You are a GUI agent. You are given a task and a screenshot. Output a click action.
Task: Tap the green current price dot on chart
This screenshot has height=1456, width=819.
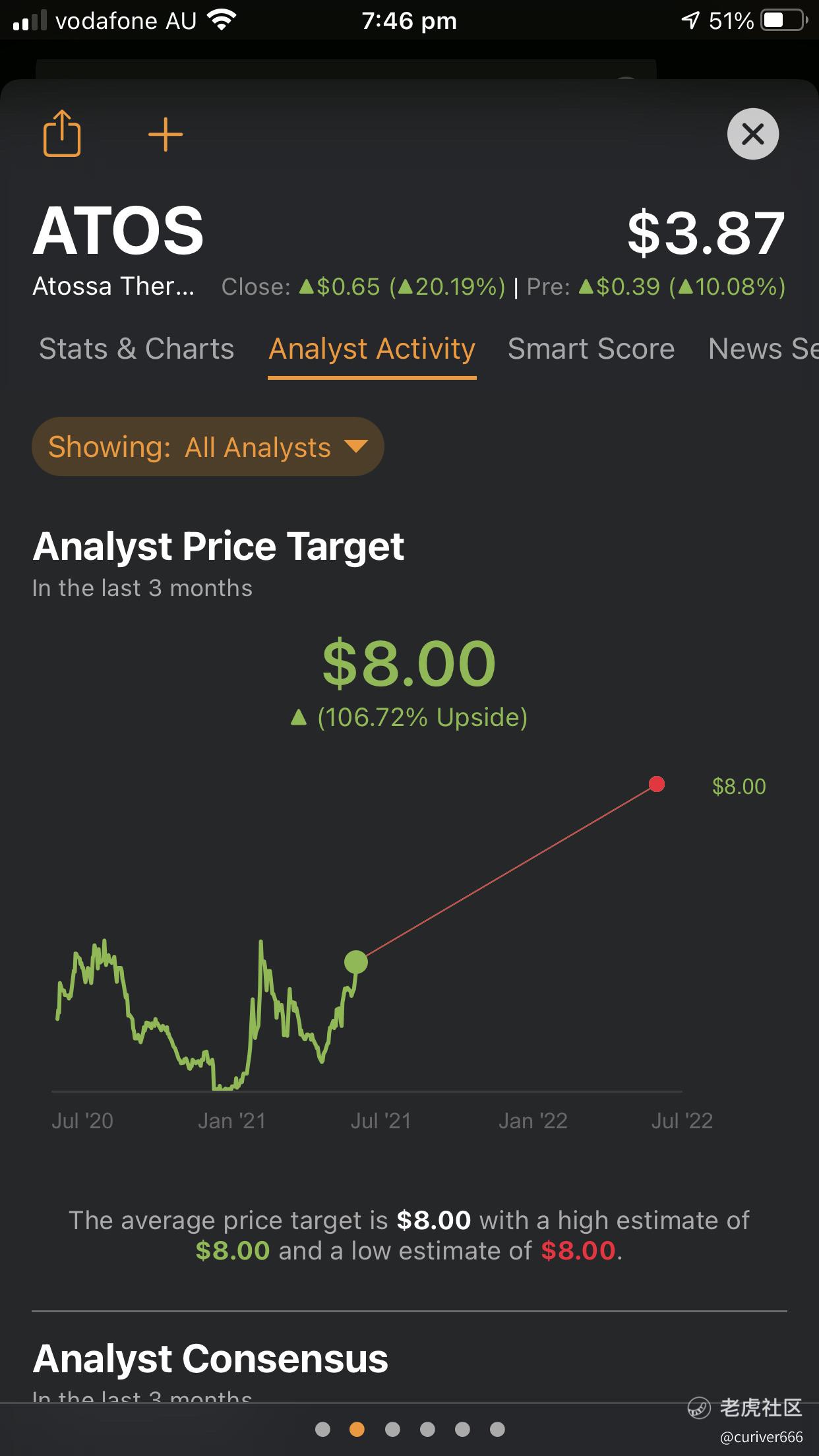click(356, 962)
